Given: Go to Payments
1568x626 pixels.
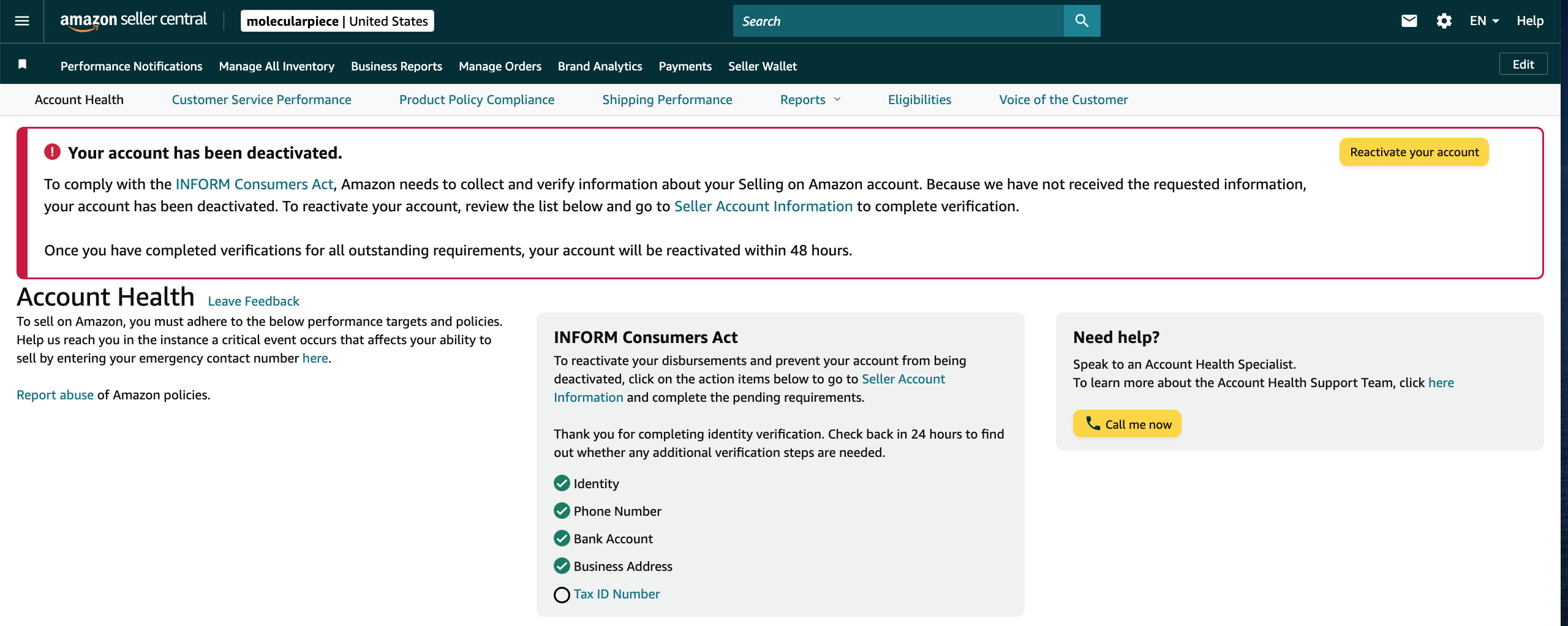Looking at the screenshot, I should pyautogui.click(x=685, y=66).
